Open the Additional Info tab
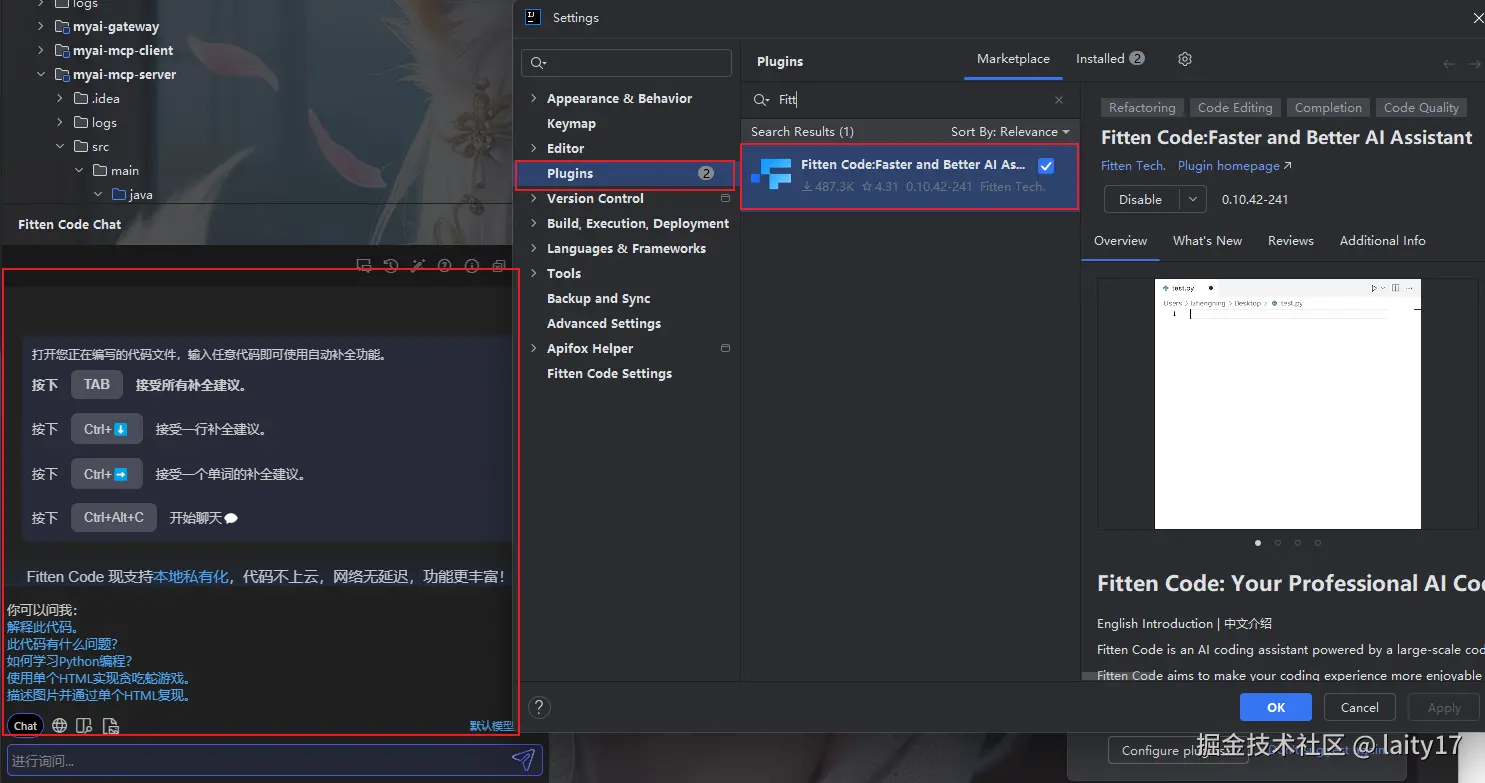This screenshot has width=1485, height=783. pyautogui.click(x=1382, y=241)
